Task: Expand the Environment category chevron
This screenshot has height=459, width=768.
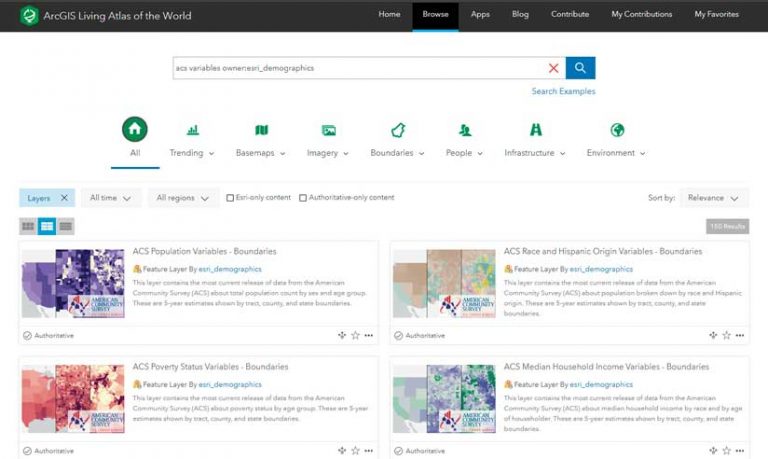Action: coord(643,153)
